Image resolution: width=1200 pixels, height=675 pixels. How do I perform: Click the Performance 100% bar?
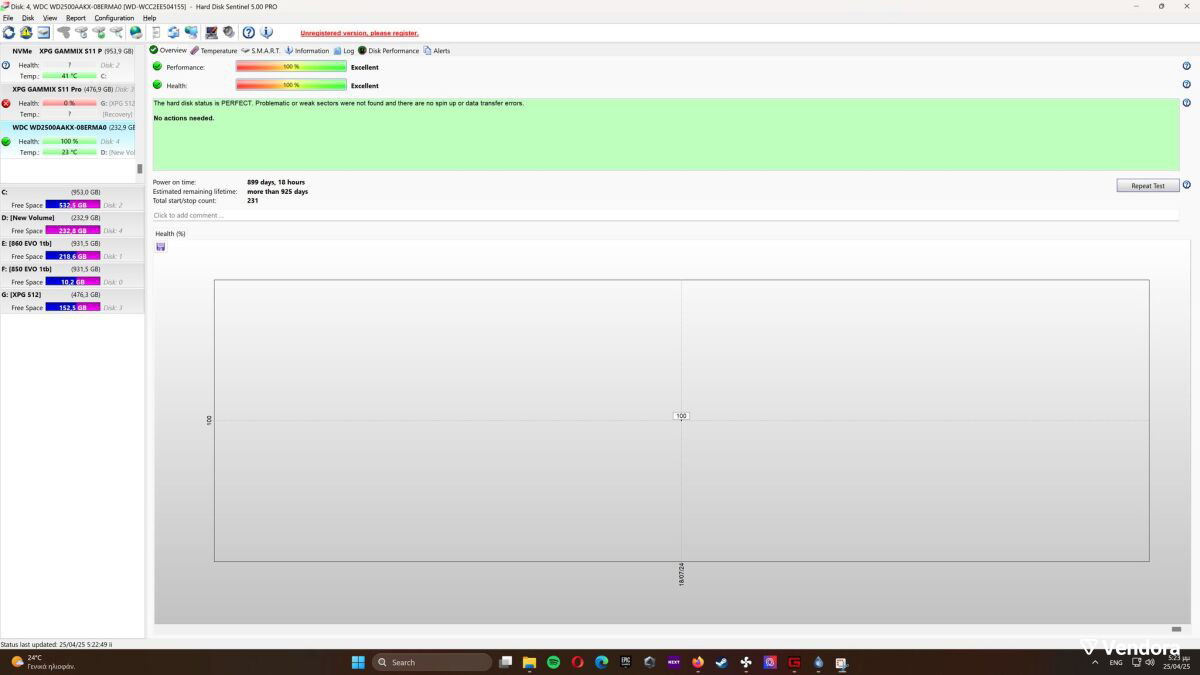click(x=291, y=67)
